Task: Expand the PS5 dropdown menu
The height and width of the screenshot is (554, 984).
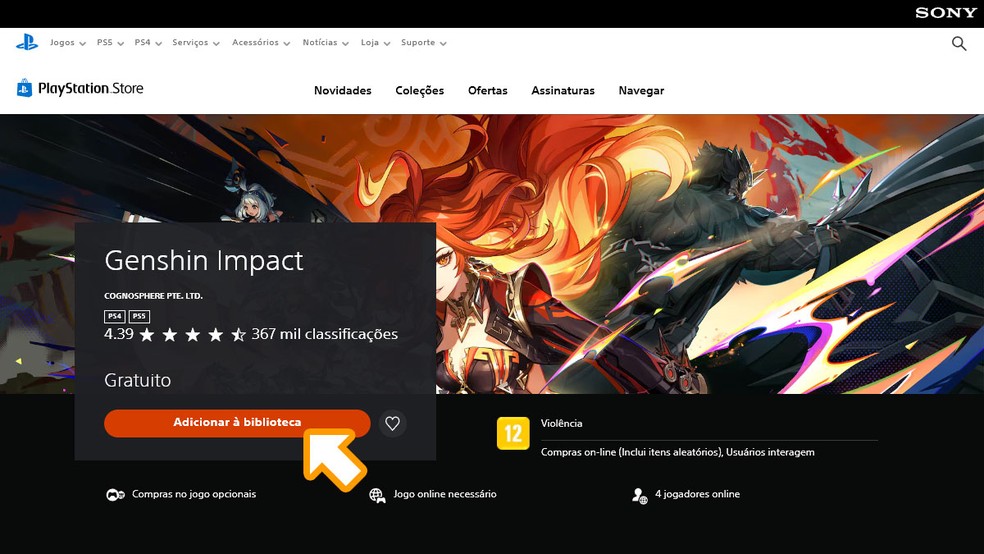Action: pos(110,43)
